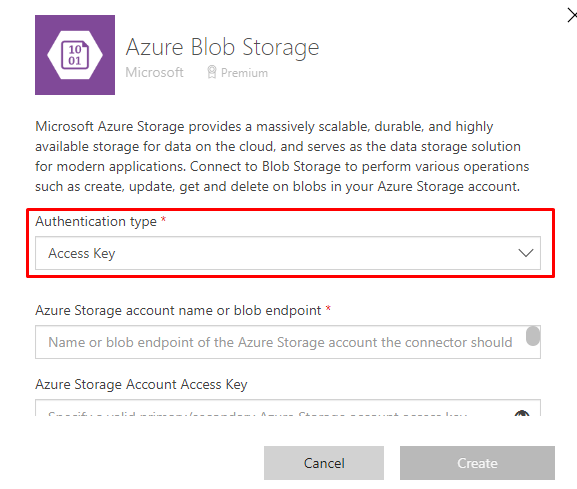Image resolution: width=577 pixels, height=489 pixels.
Task: Focus the Storage Account Access Key field
Action: tap(288, 408)
